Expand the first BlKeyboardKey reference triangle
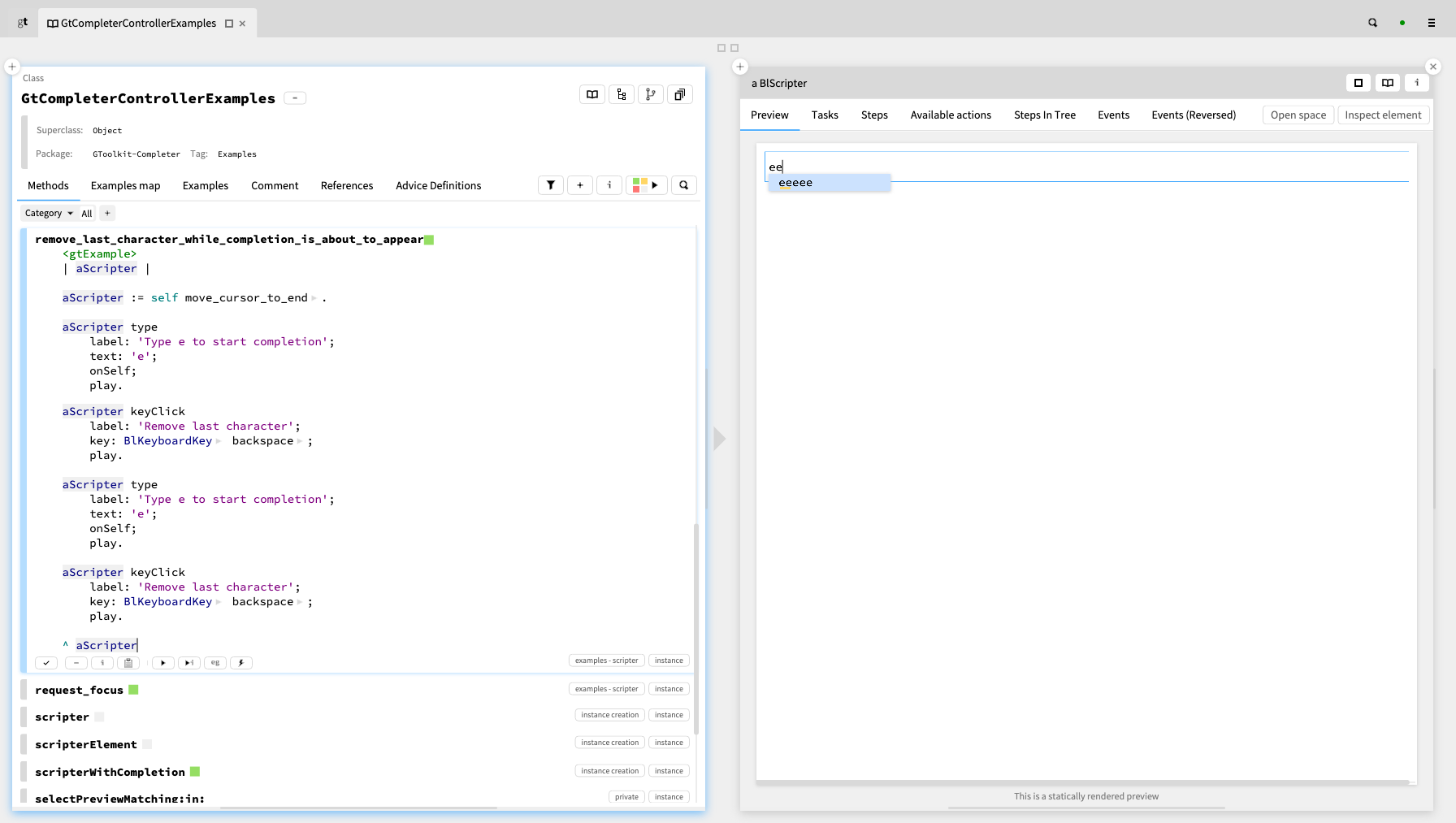The width and height of the screenshot is (1456, 823). [219, 441]
